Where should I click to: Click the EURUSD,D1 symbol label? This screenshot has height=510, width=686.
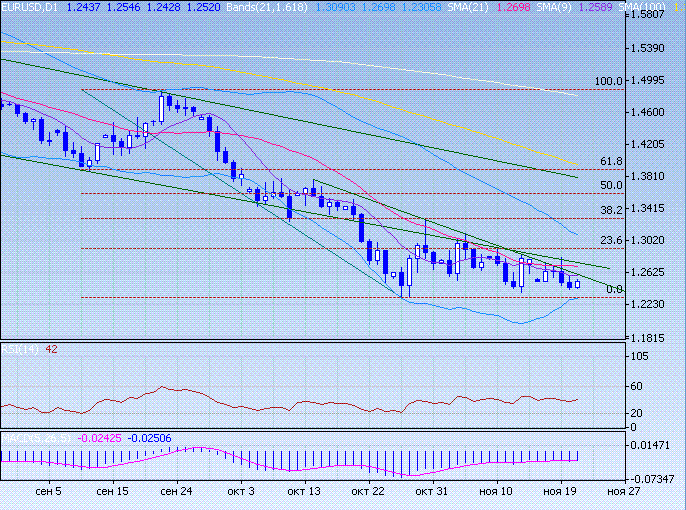[x=30, y=7]
